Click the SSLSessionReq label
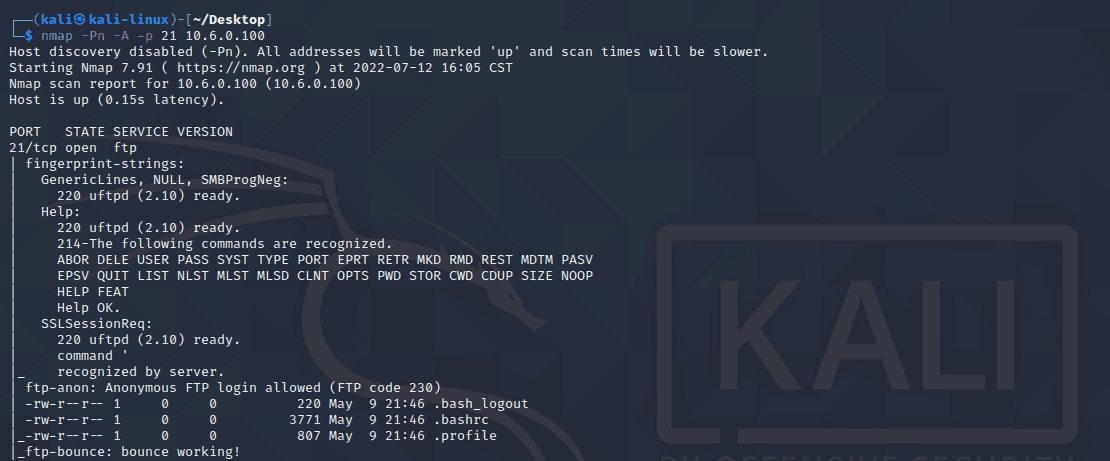This screenshot has width=1110, height=461. point(97,324)
